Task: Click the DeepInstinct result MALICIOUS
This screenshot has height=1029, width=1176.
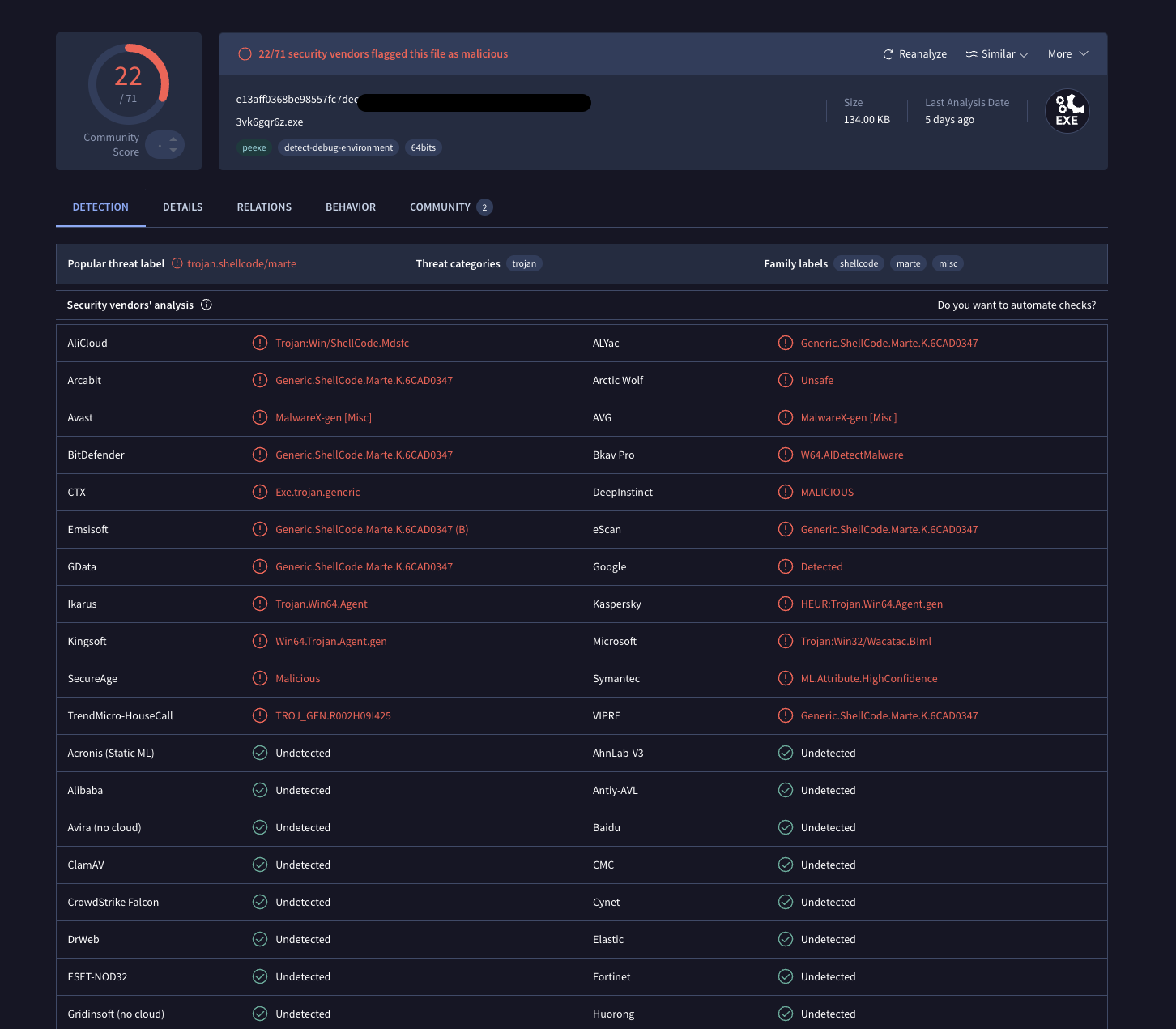Action: click(827, 493)
